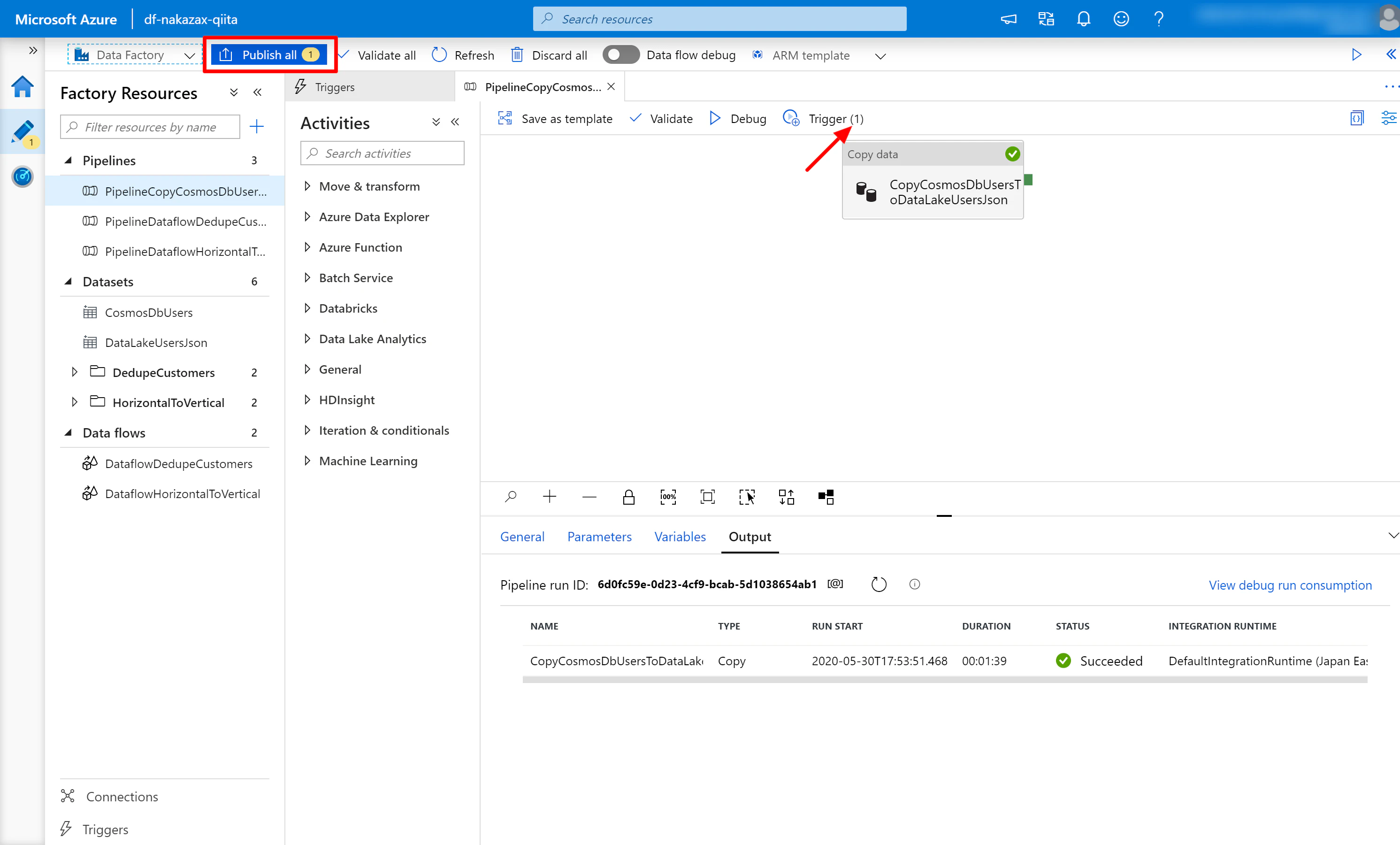1400x845 pixels.
Task: Switch to the General properties tab
Action: pos(522,537)
